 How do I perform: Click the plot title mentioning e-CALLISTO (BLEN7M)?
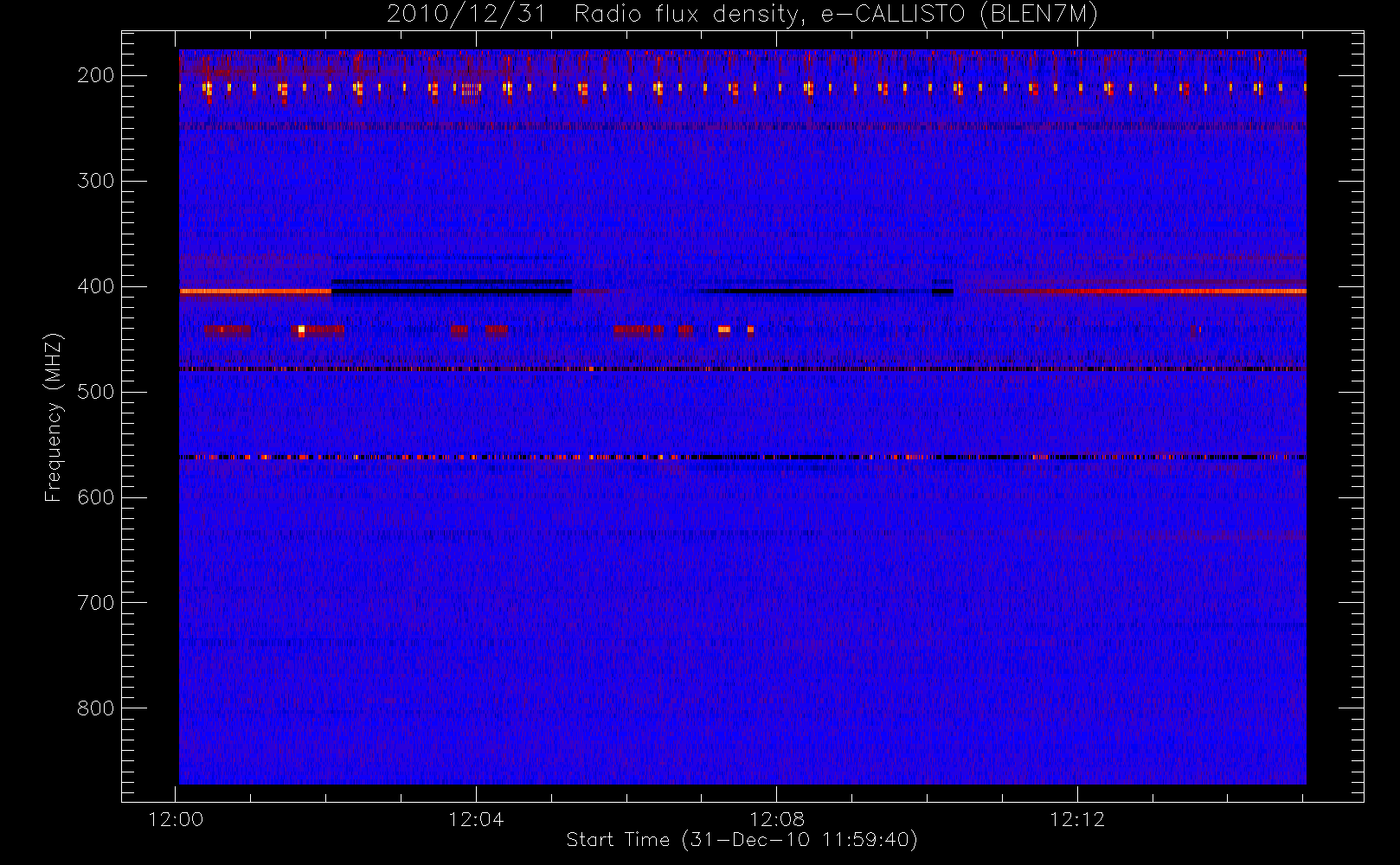(742, 15)
